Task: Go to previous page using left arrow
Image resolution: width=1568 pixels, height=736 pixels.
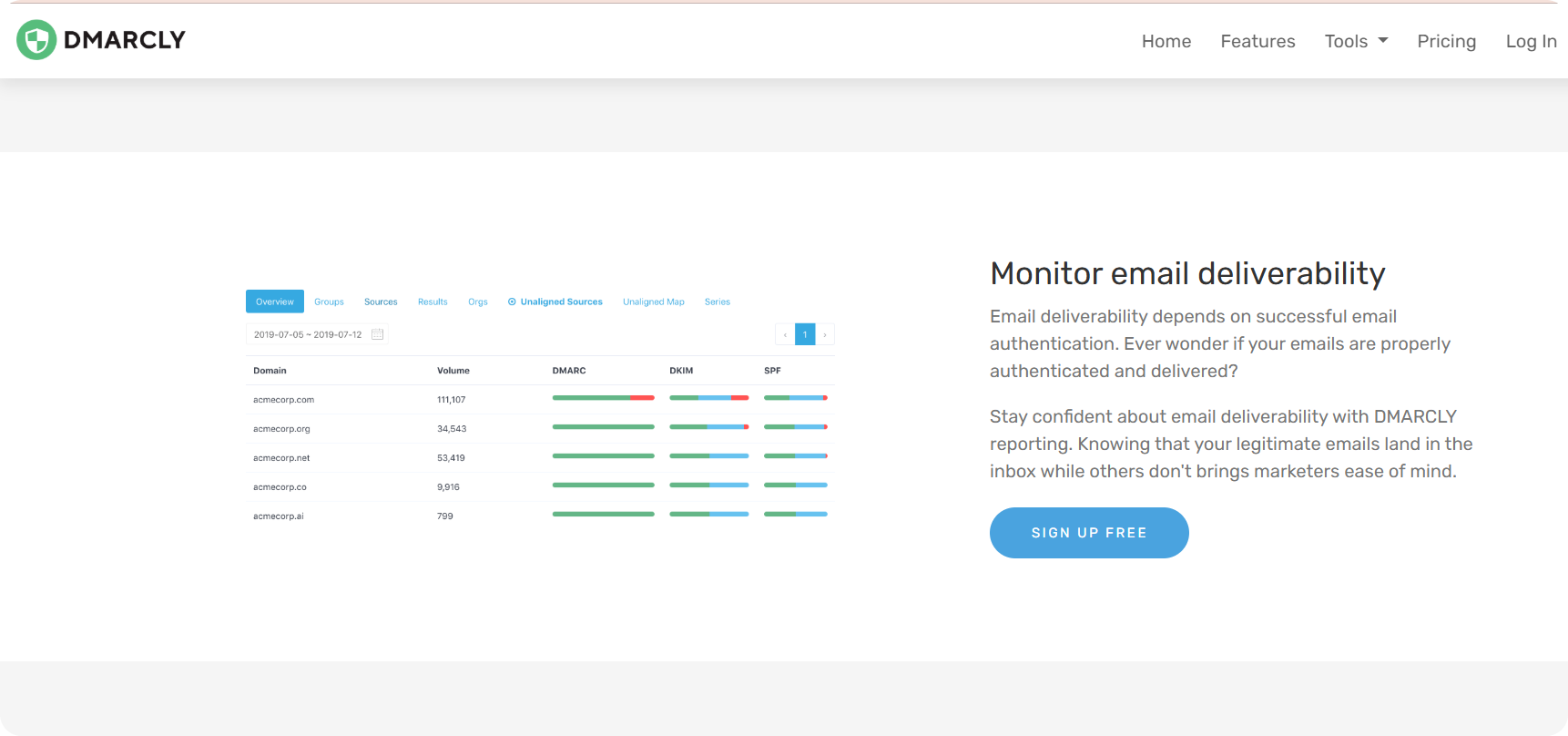Action: 785,334
